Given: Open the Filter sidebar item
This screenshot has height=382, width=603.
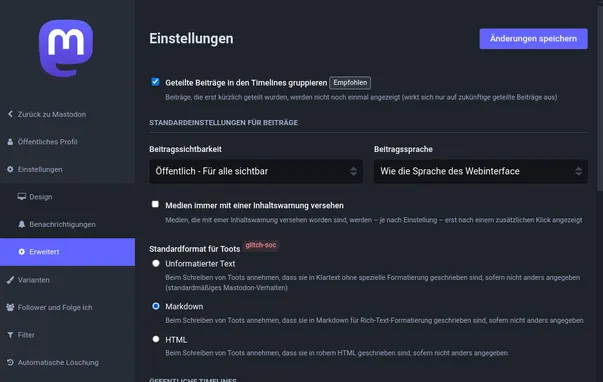Looking at the screenshot, I should pos(67,335).
